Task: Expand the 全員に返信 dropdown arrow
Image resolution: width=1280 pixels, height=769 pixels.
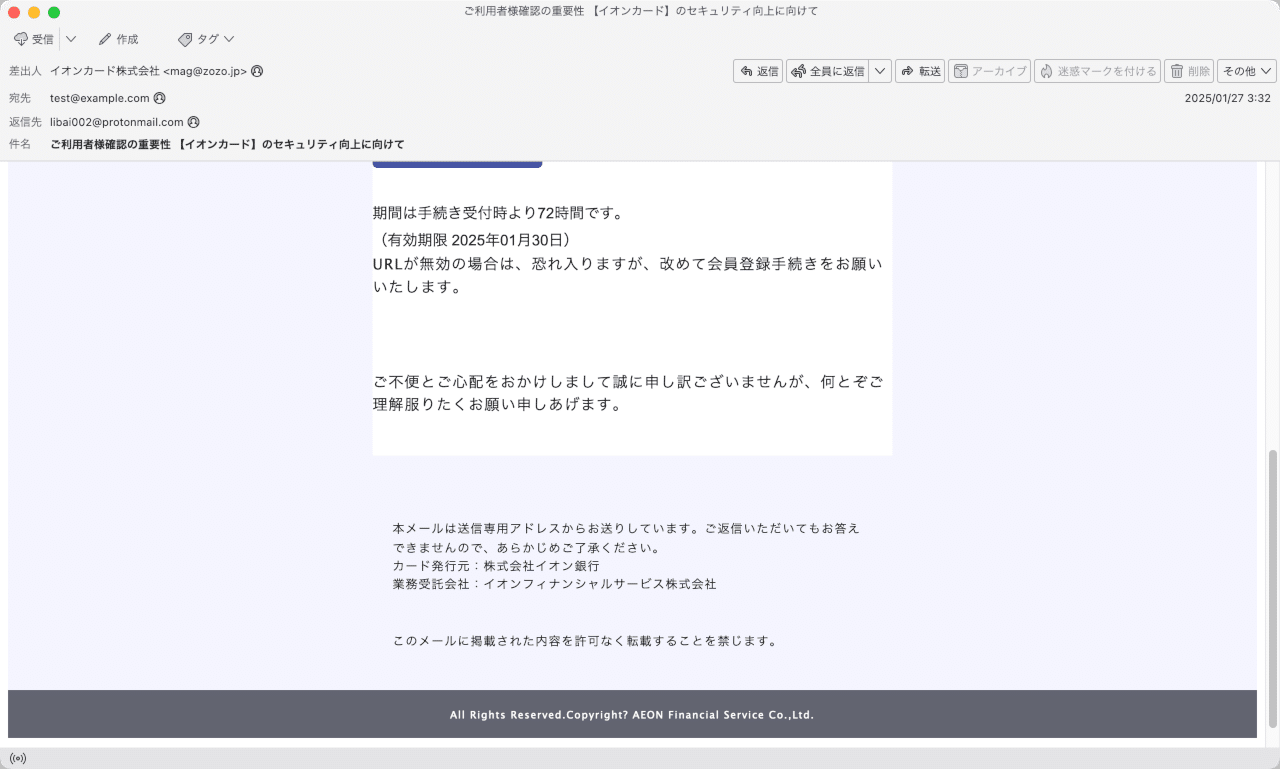Action: point(880,71)
